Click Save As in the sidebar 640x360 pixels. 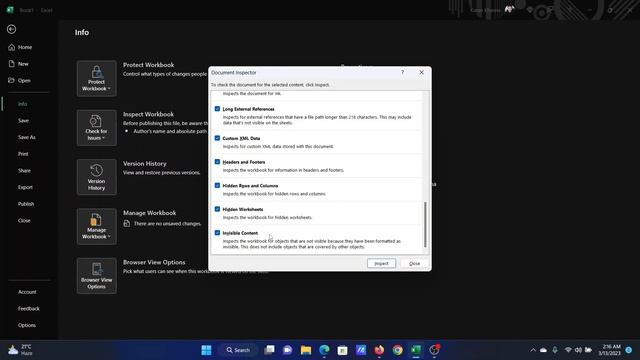(x=27, y=137)
